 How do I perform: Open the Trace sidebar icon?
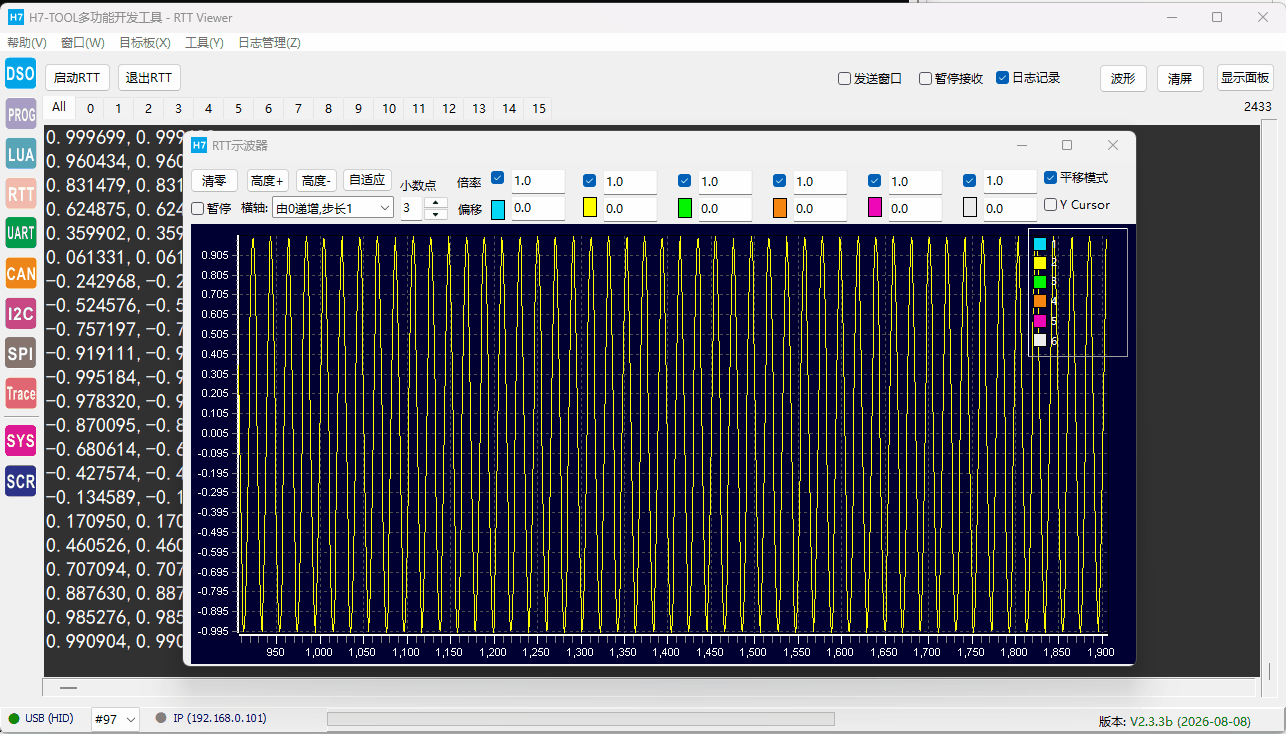pyautogui.click(x=20, y=393)
